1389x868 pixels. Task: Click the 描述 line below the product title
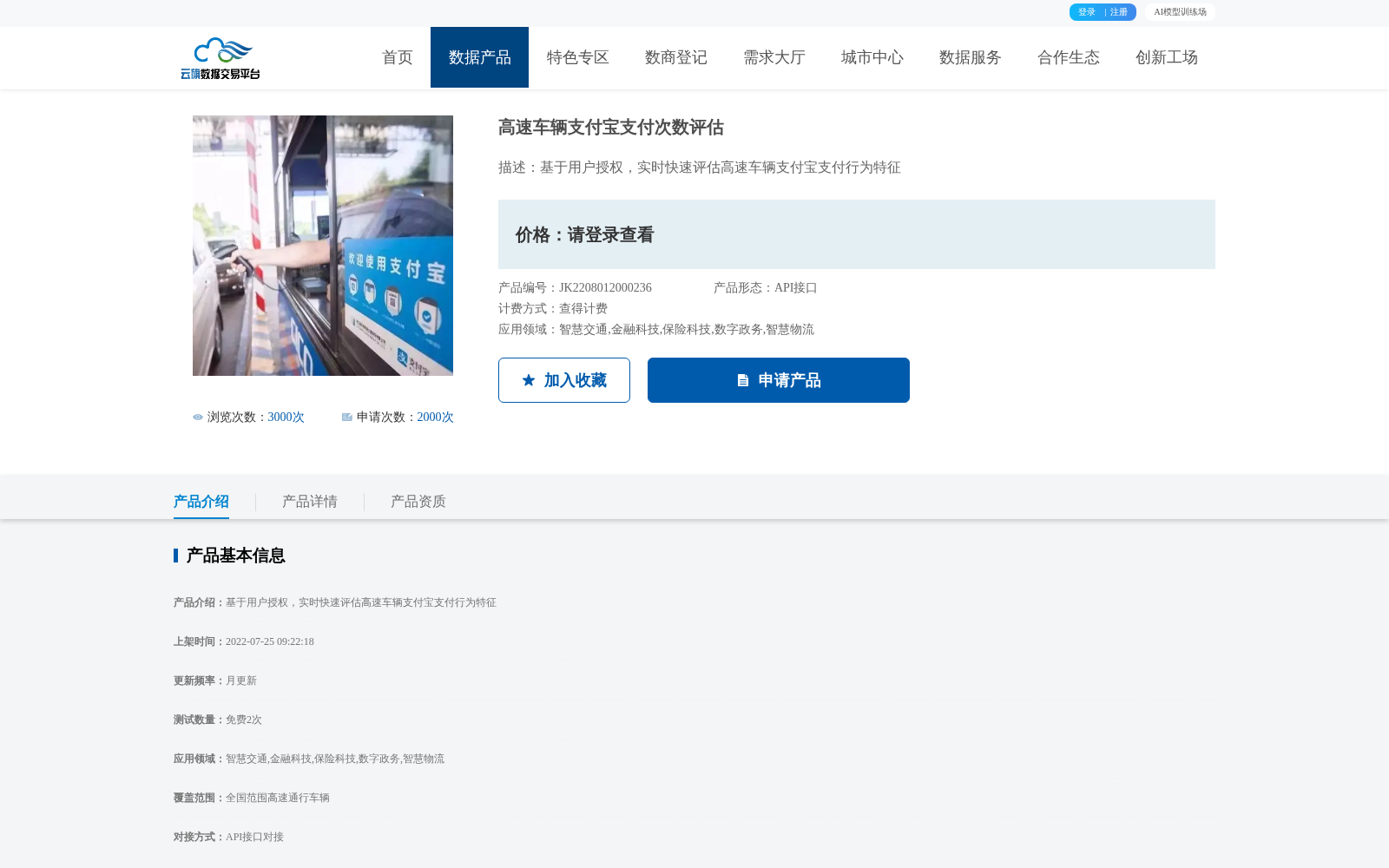[x=700, y=168]
